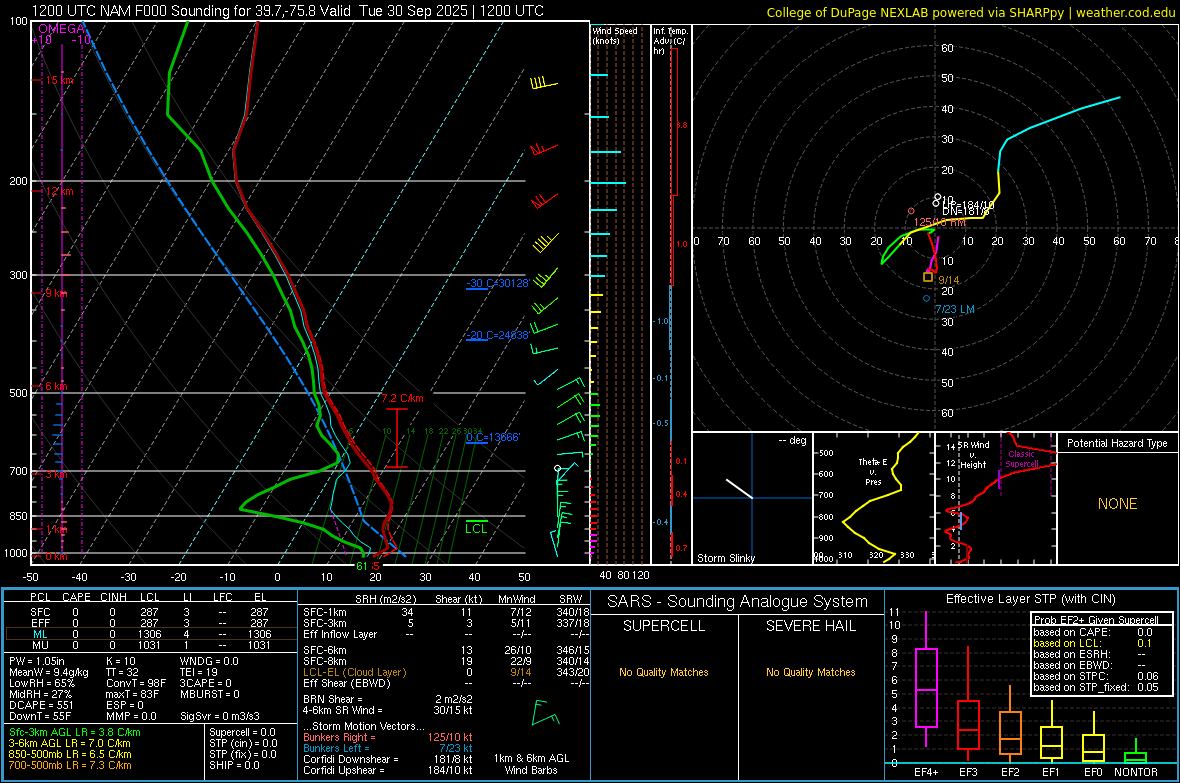Open the weather.cod.edu NEXLAB credit text

pyautogui.click(x=970, y=12)
